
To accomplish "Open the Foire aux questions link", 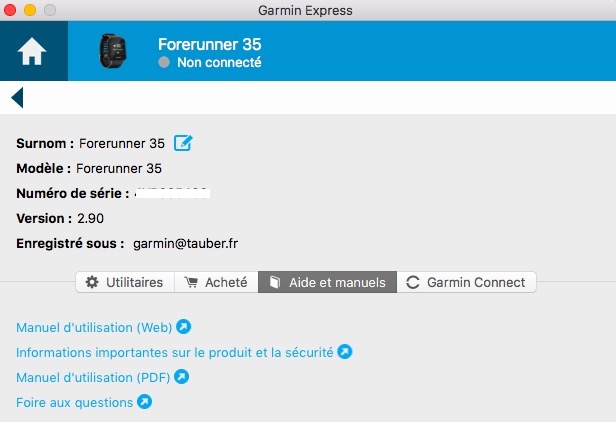I will [75, 402].
